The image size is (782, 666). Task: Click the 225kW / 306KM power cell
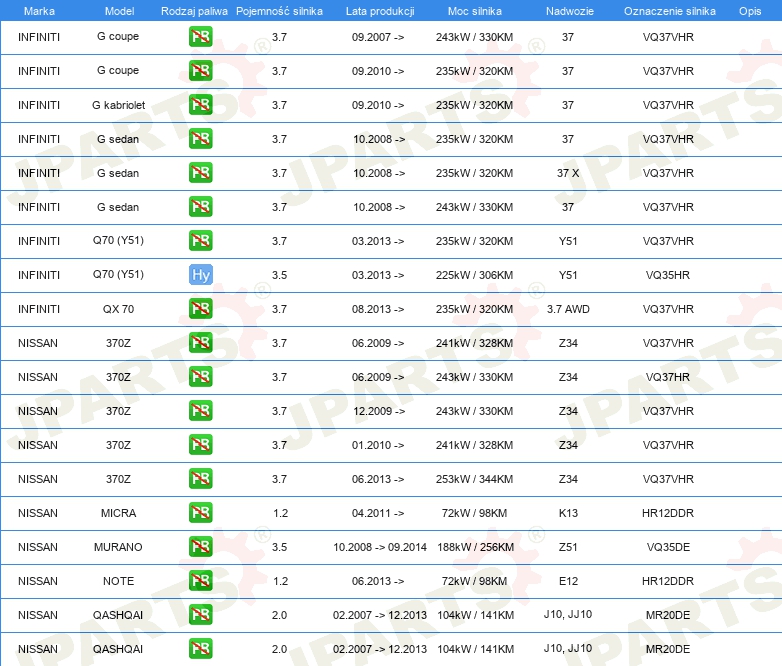click(474, 274)
